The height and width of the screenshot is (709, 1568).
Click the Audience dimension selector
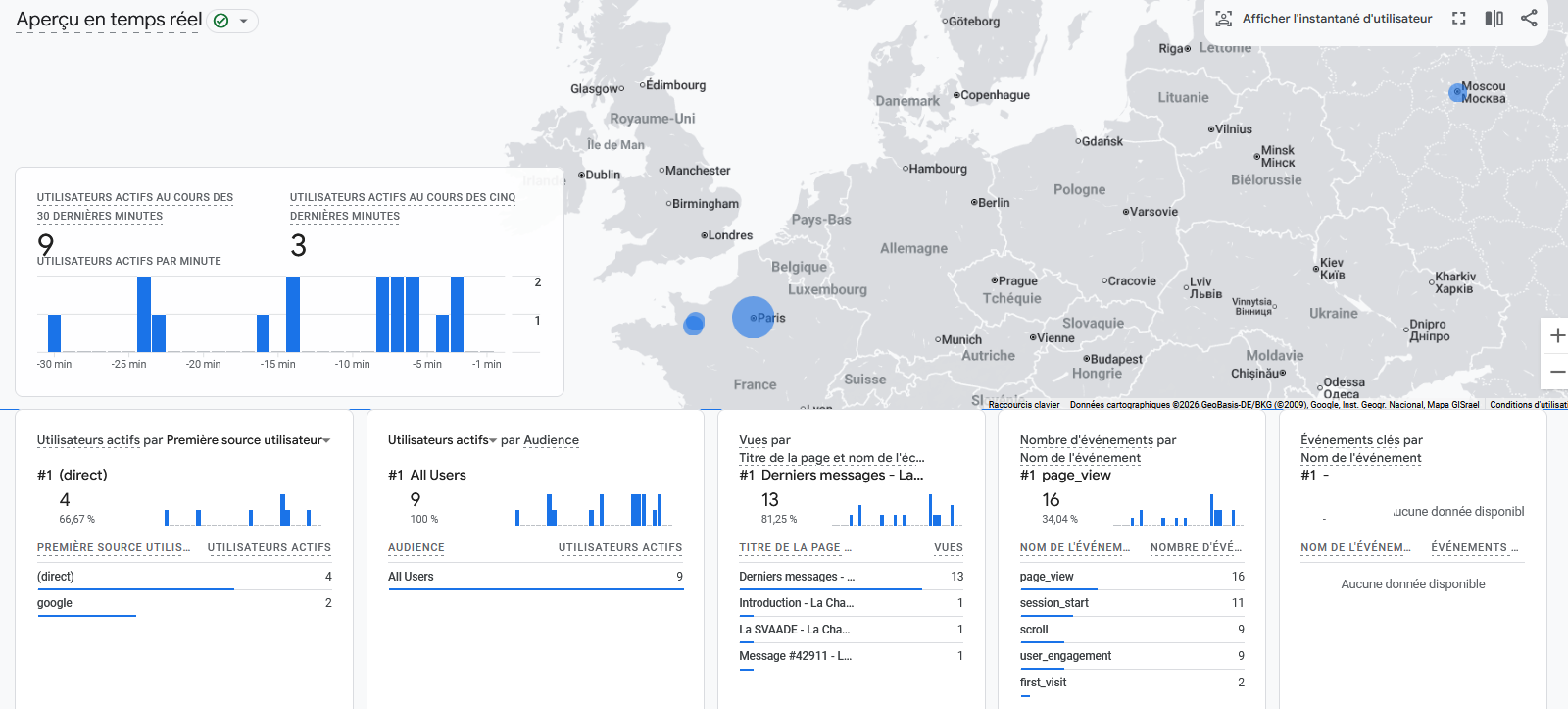click(551, 440)
